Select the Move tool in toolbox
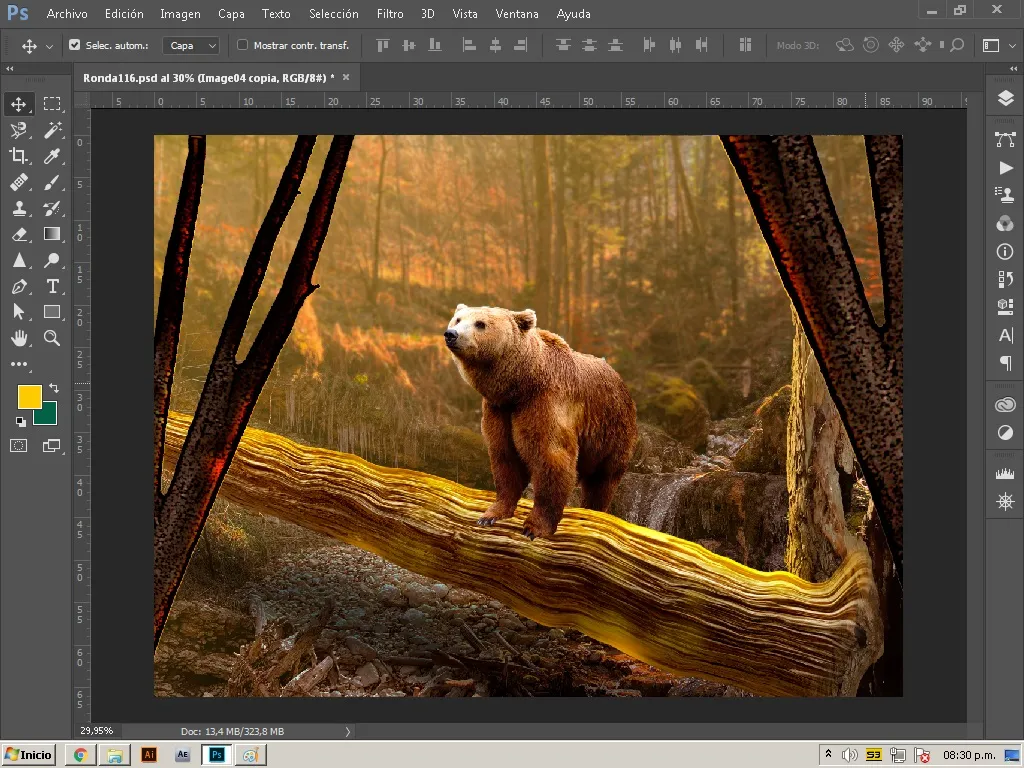The height and width of the screenshot is (768, 1024). click(18, 104)
